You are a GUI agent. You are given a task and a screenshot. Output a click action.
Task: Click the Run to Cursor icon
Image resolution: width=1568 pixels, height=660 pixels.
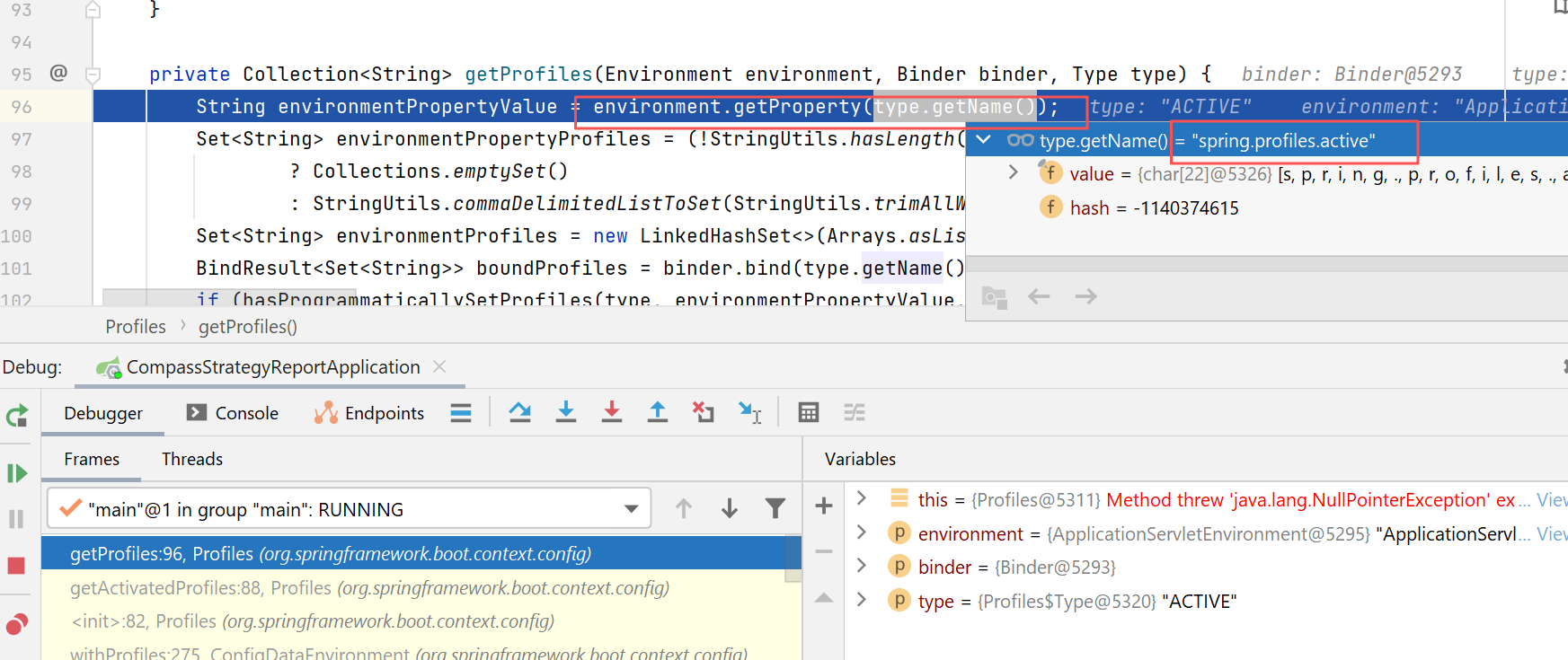(x=749, y=412)
